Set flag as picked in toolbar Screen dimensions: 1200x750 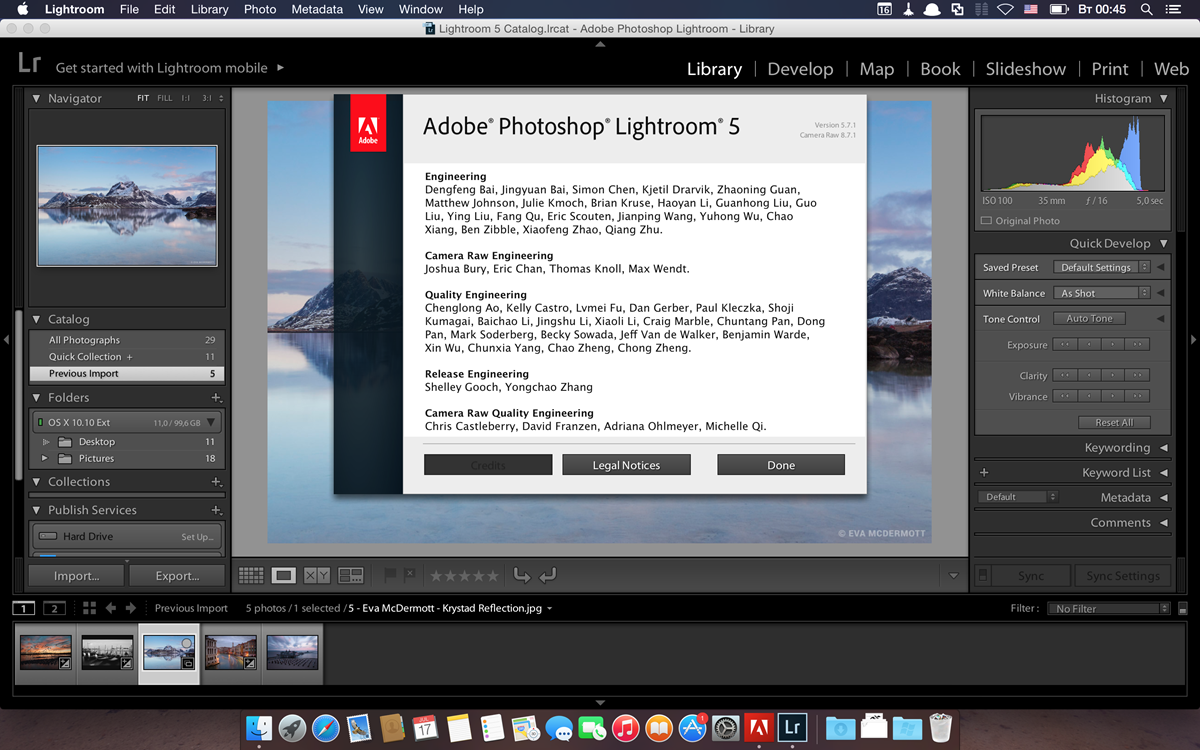click(x=391, y=575)
